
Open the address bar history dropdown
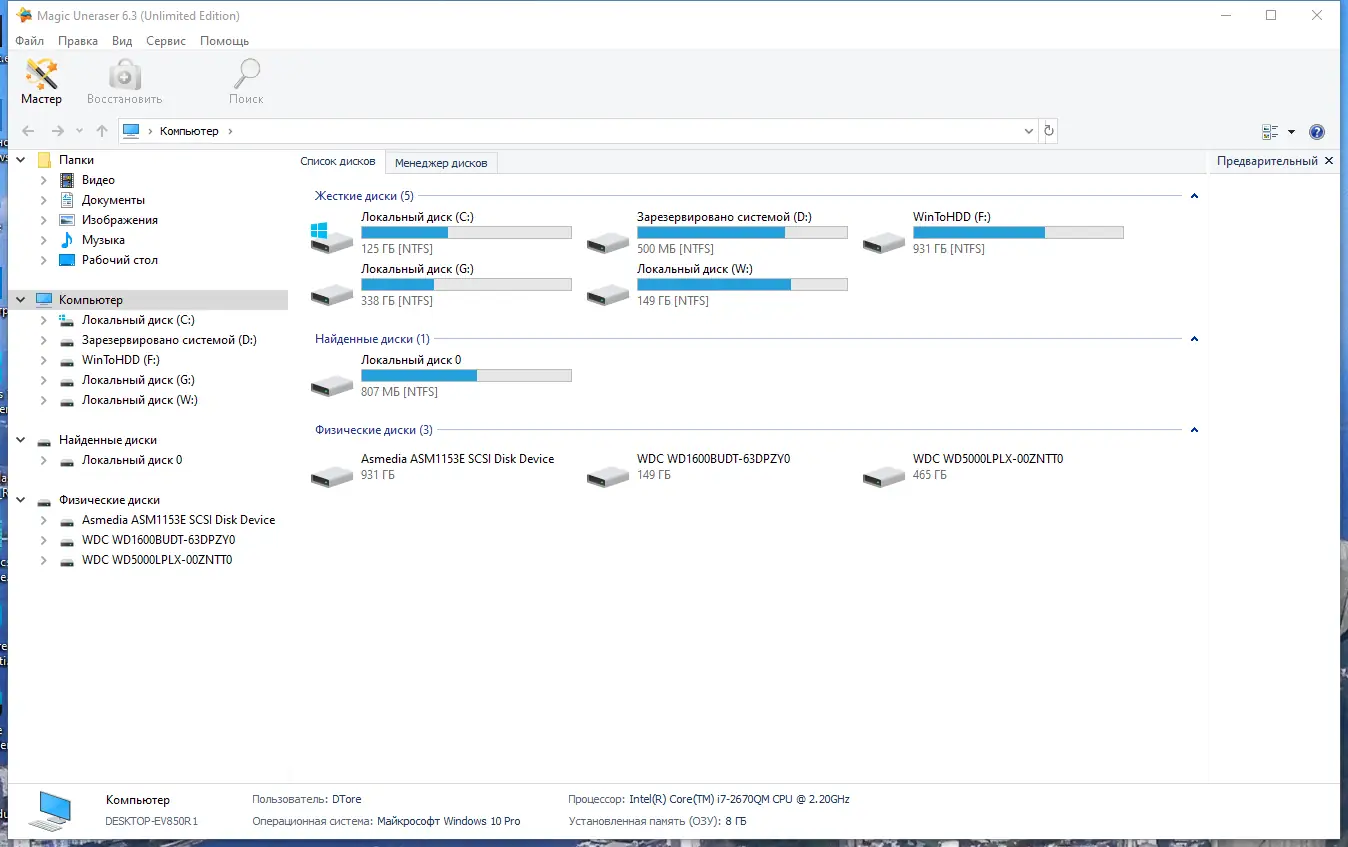tap(1030, 131)
